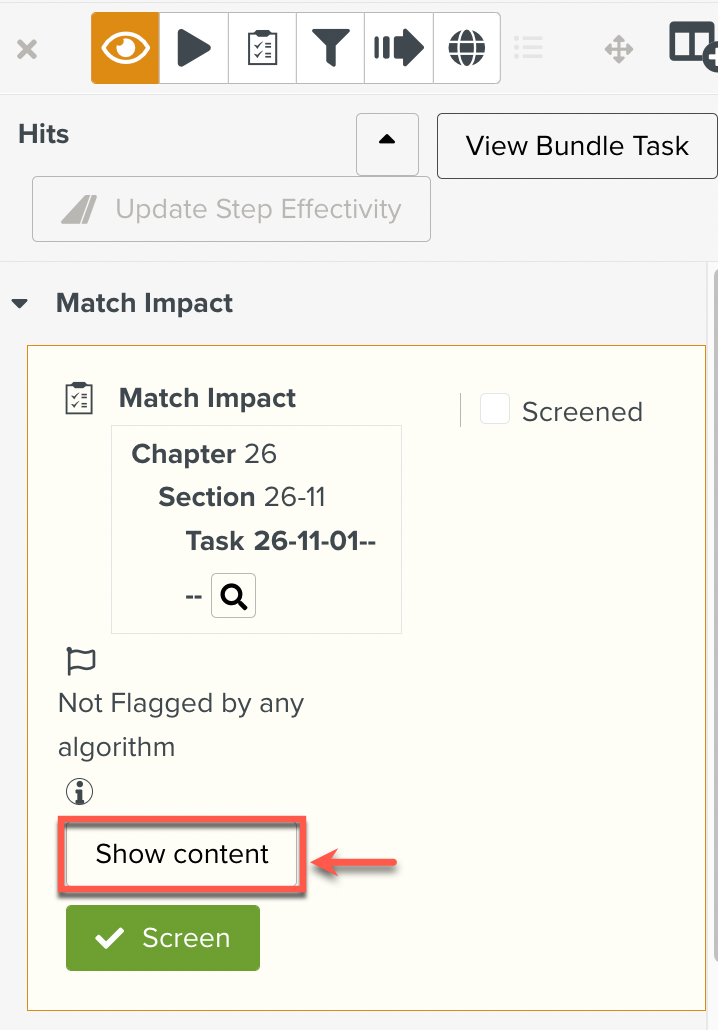This screenshot has width=718, height=1030.
Task: Open the View Bundle Task panel
Action: pos(577,145)
